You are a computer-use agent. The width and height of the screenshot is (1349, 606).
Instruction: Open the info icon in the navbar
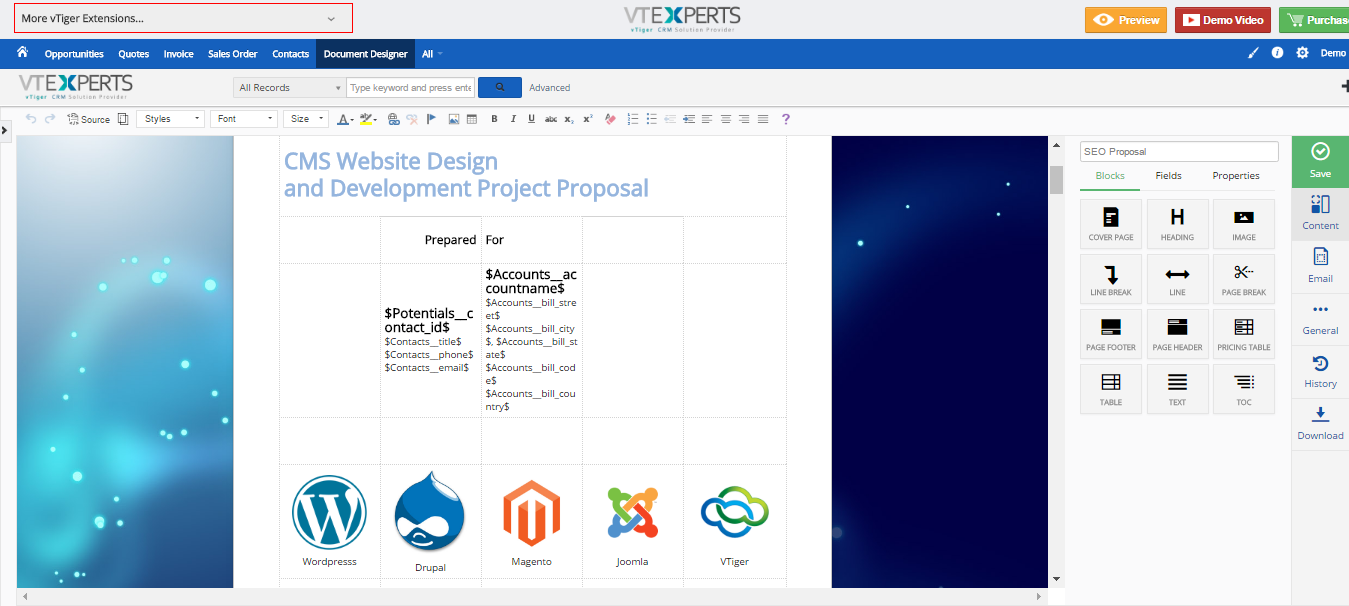1277,53
